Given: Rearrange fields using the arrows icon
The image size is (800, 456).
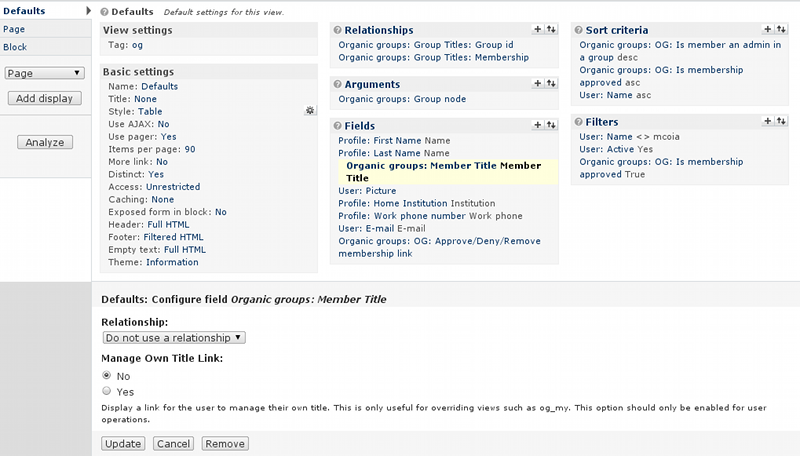Looking at the screenshot, I should (x=551, y=124).
